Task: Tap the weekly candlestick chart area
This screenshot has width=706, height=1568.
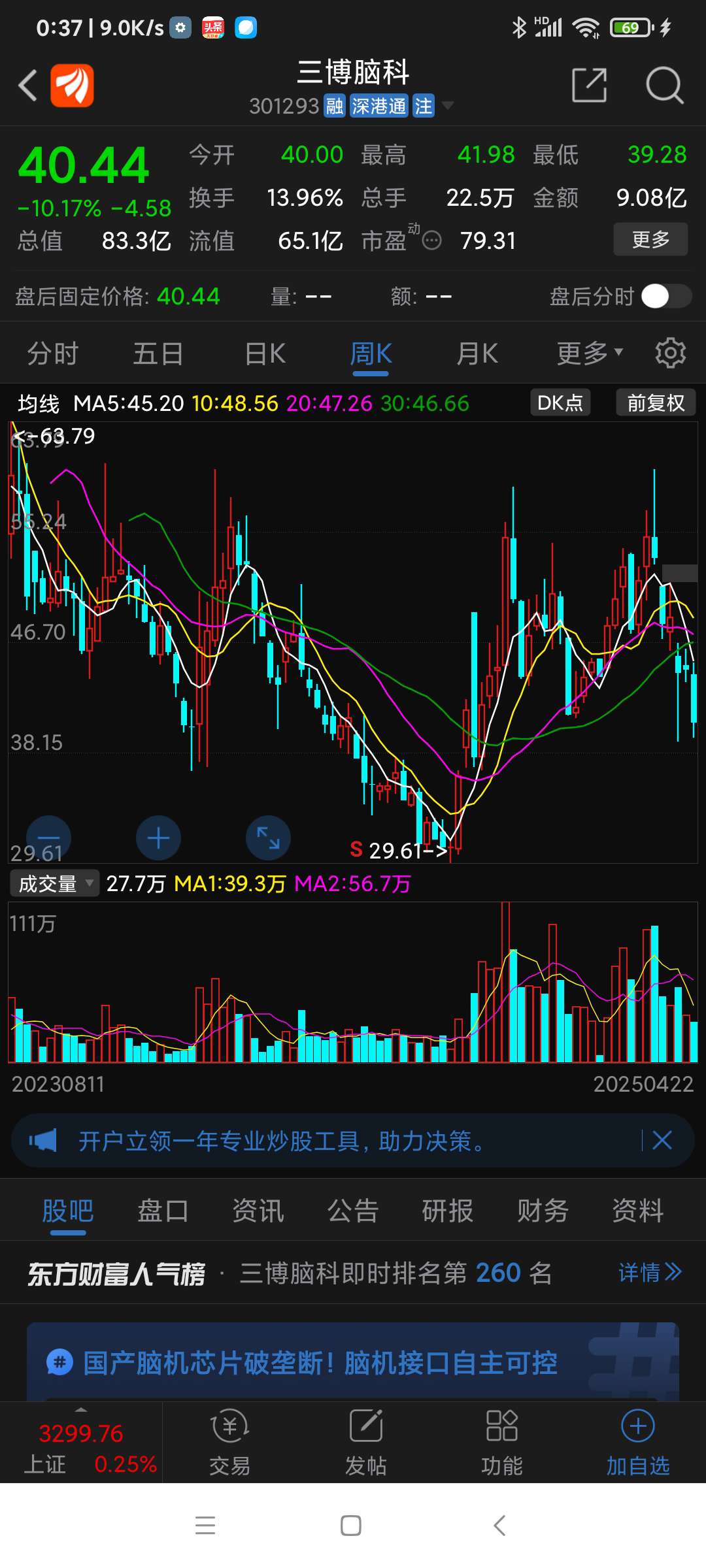Action: pos(353,642)
